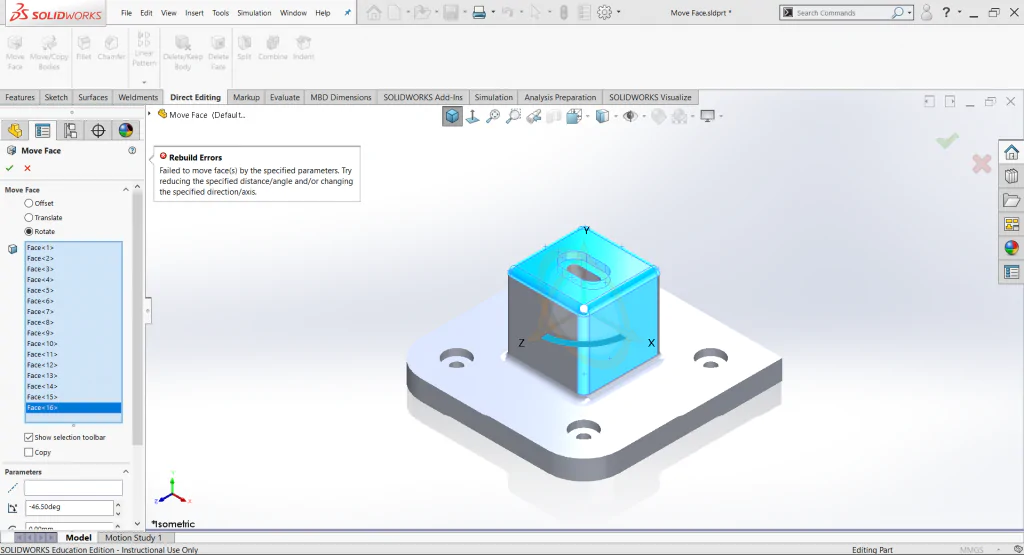
Task: Open the Help question mark dropdown arrow
Action: click(959, 12)
